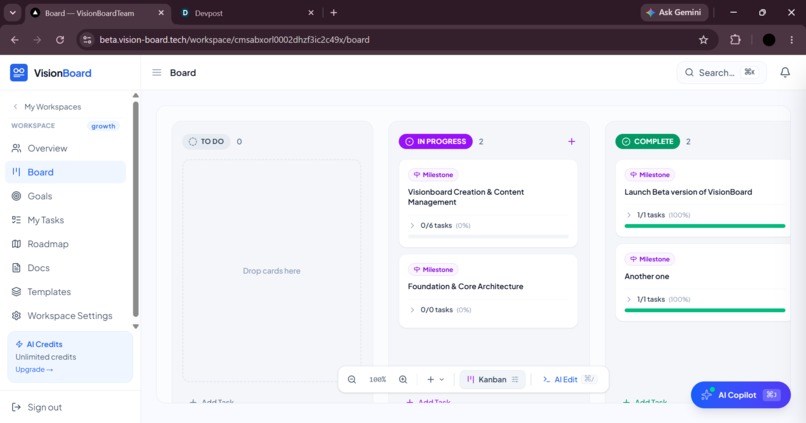Open Launch Beta version of VisionBoard card
Viewport: 806px width, 423px height.
click(x=688, y=192)
